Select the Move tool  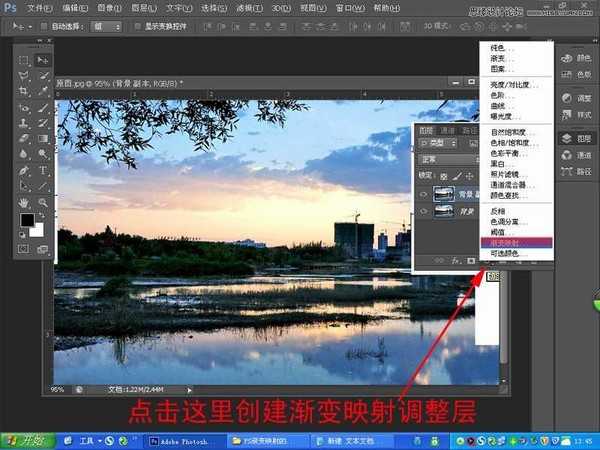(x=43, y=61)
